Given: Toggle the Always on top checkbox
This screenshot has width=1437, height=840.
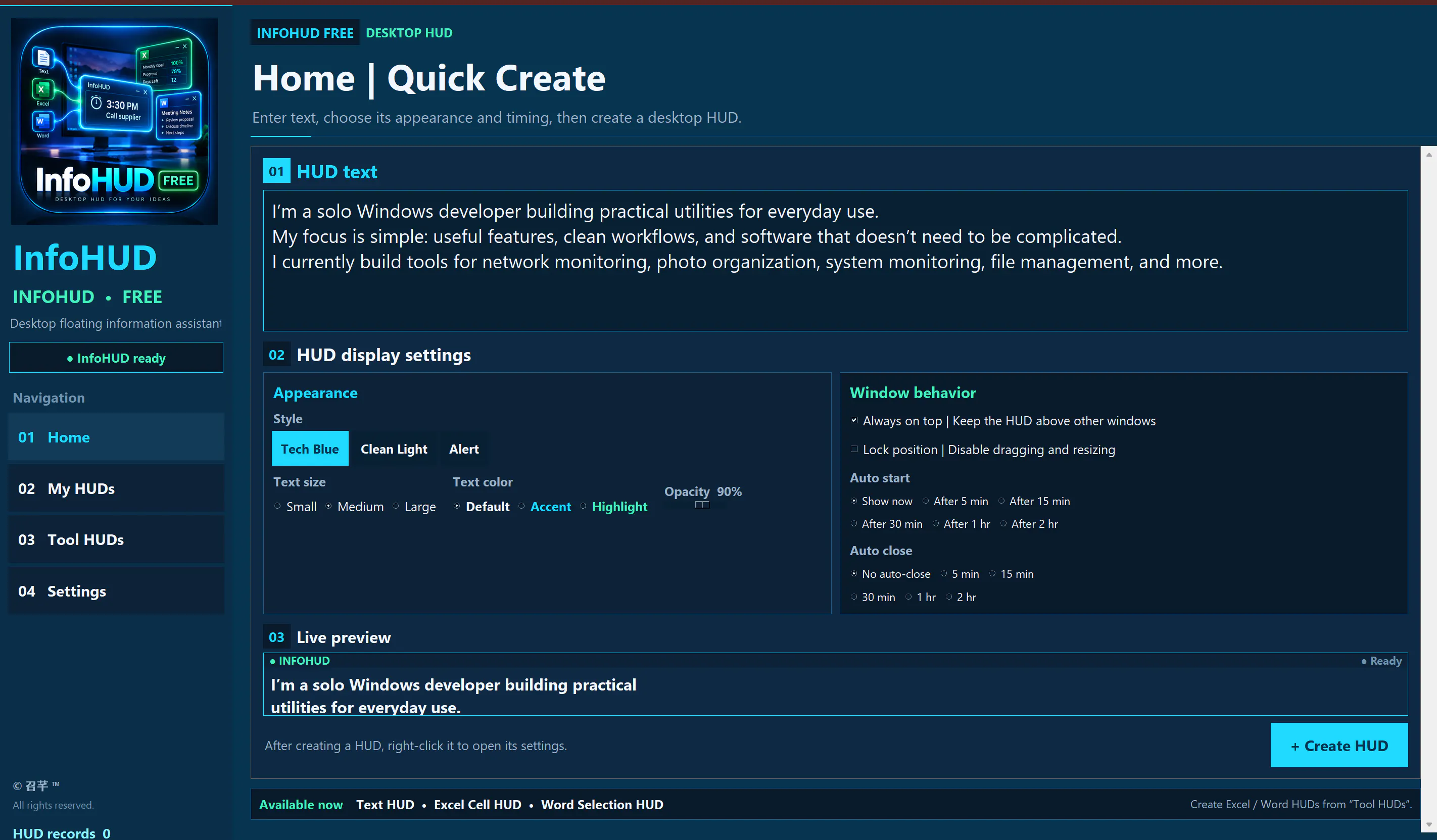Looking at the screenshot, I should 854,421.
